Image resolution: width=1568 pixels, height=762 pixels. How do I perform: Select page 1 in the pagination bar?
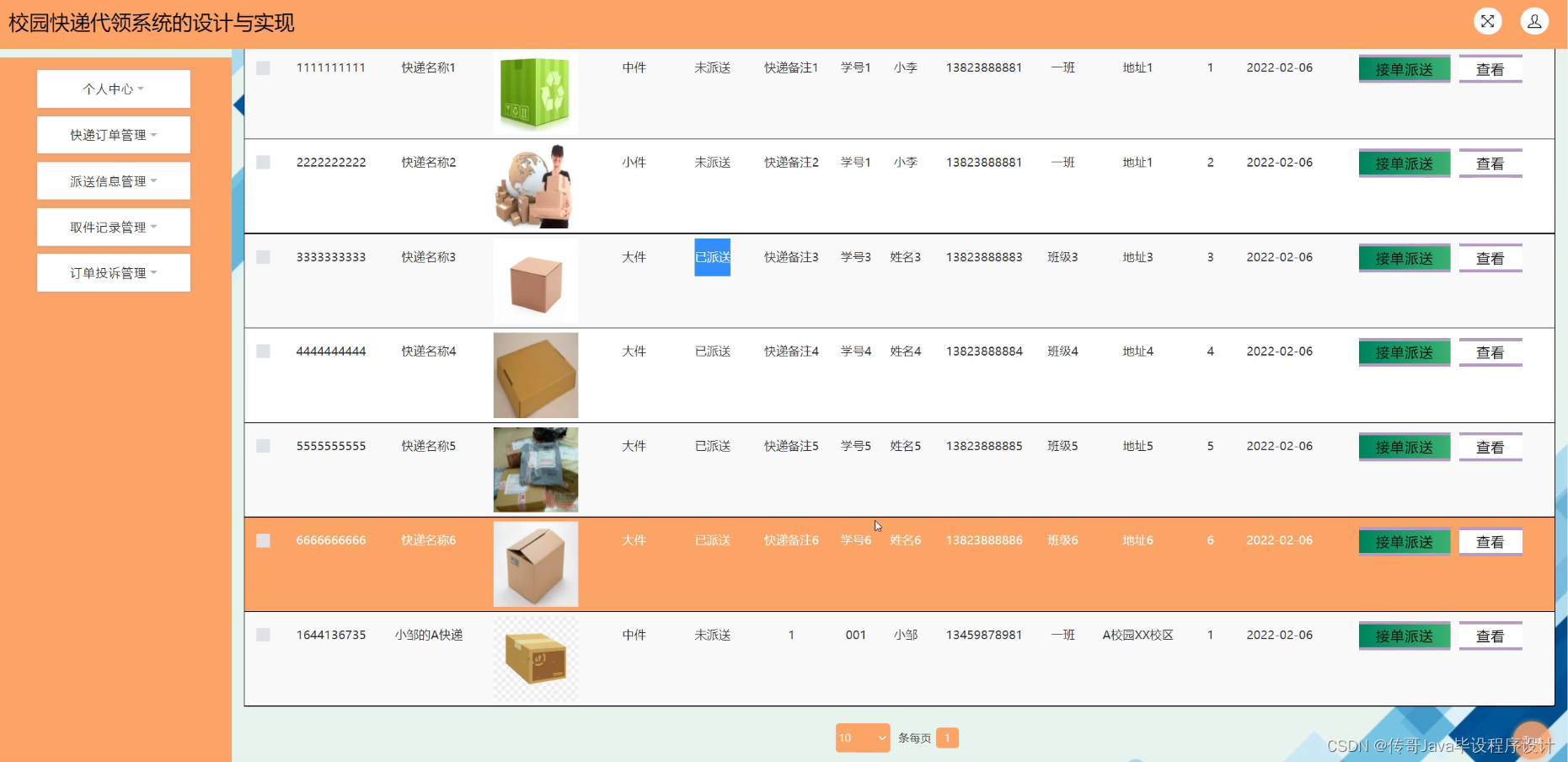(x=948, y=738)
